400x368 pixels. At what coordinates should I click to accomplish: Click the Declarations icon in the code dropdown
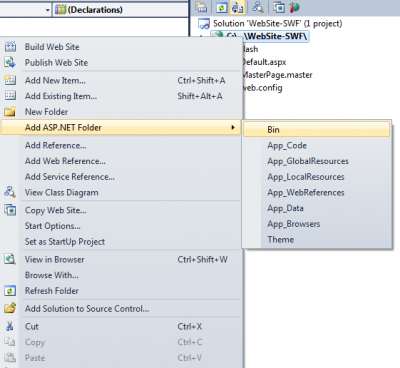point(60,10)
